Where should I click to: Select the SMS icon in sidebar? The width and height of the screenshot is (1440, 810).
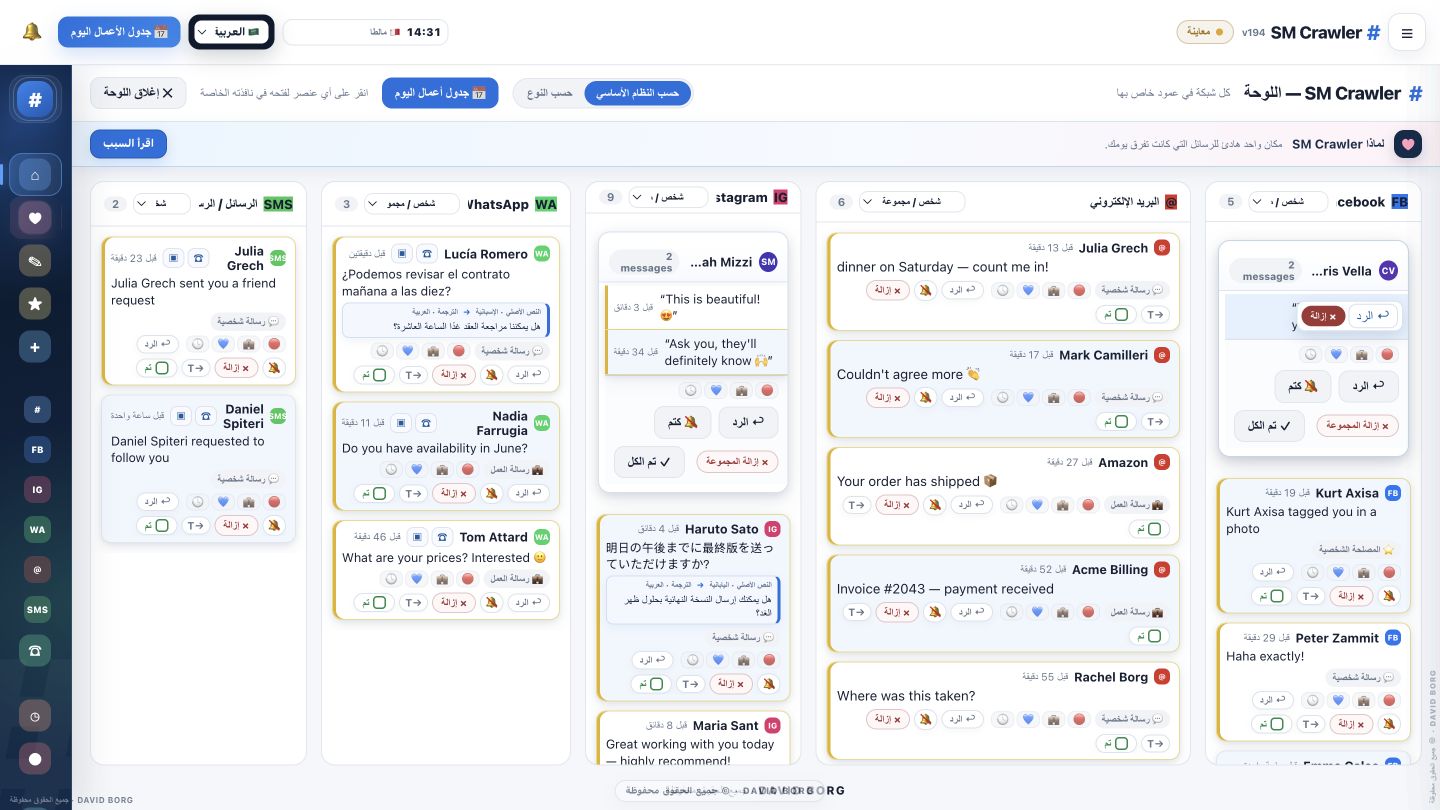(x=37, y=610)
